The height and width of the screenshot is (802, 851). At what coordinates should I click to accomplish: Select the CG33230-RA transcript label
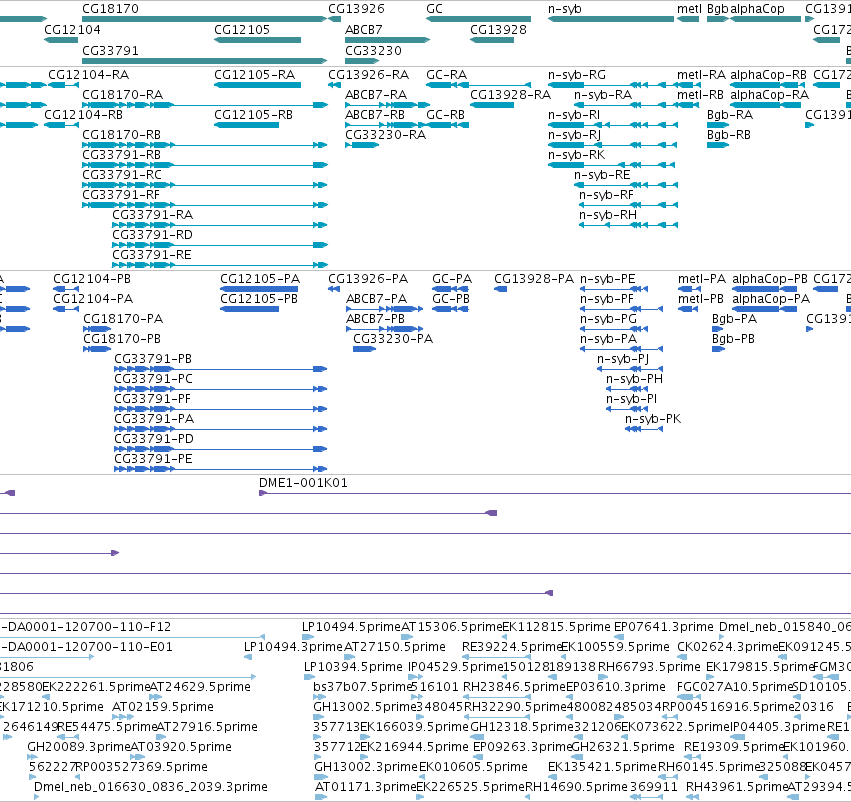385,135
